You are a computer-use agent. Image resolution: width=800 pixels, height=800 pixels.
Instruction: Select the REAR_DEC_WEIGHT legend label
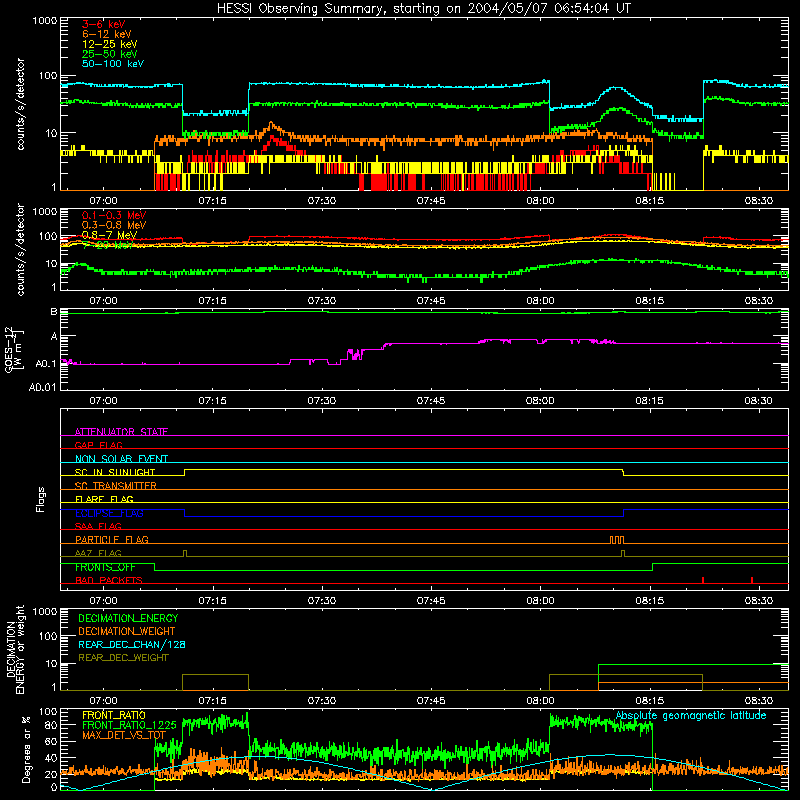coord(123,658)
